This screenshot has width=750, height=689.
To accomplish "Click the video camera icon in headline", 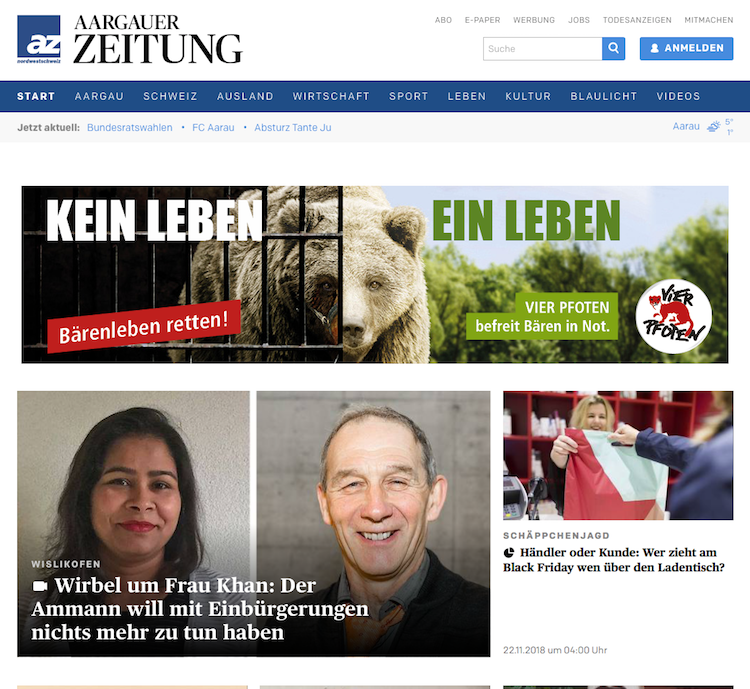I will [x=40, y=586].
